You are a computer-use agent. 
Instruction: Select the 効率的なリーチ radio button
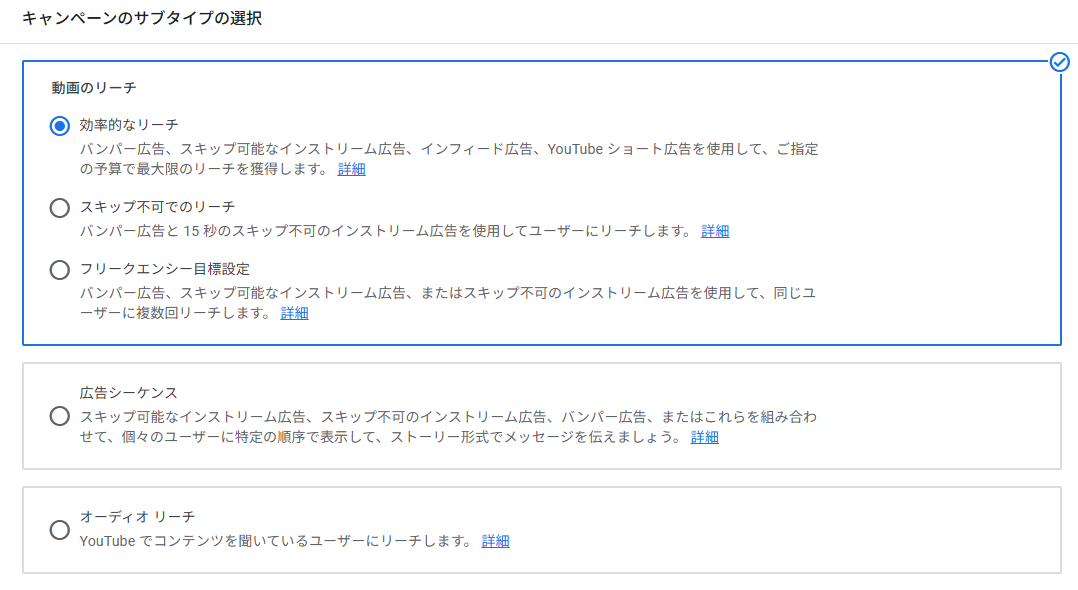[60, 126]
